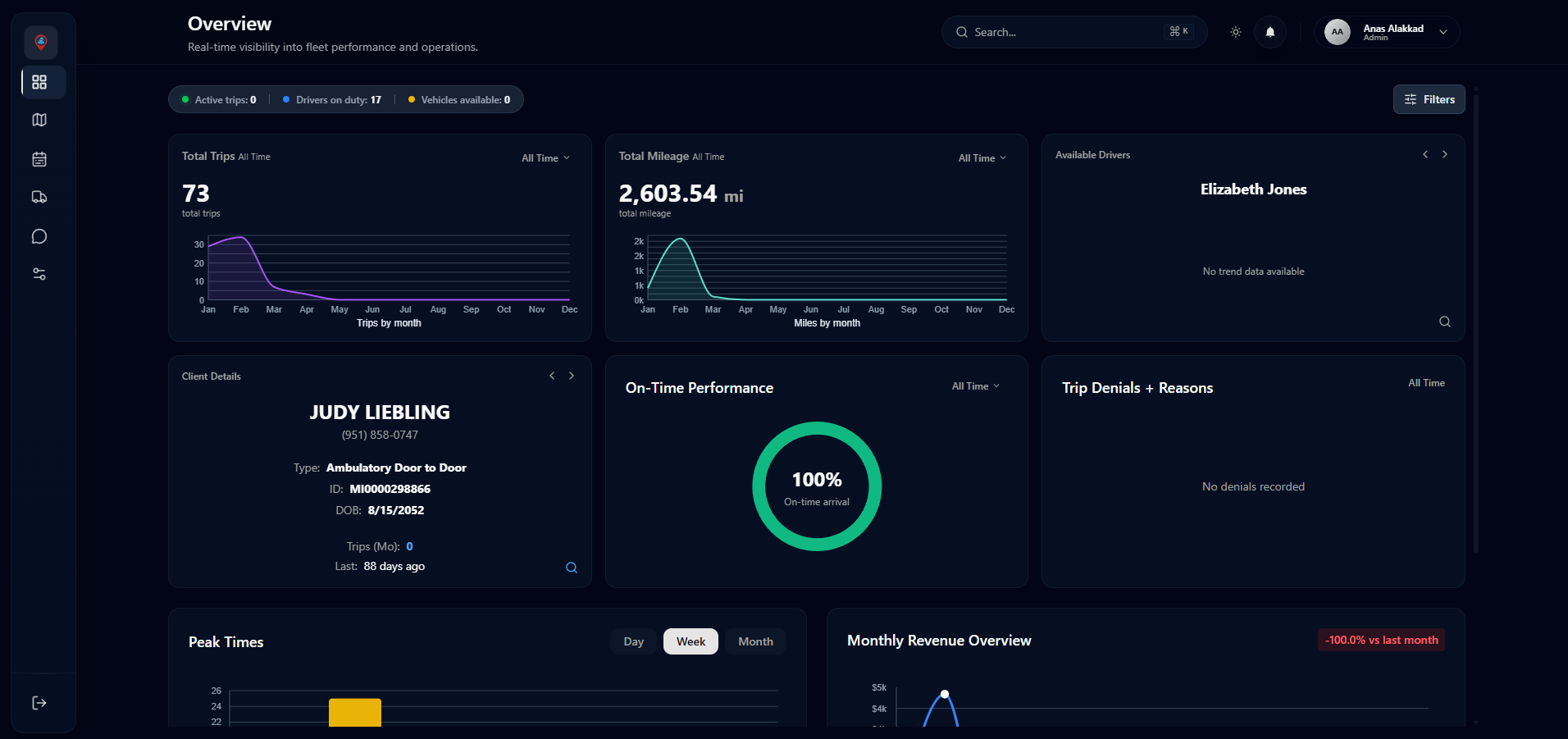This screenshot has width=1568, height=739.
Task: Open the All Time dropdown for Total Trips
Action: pyautogui.click(x=545, y=157)
